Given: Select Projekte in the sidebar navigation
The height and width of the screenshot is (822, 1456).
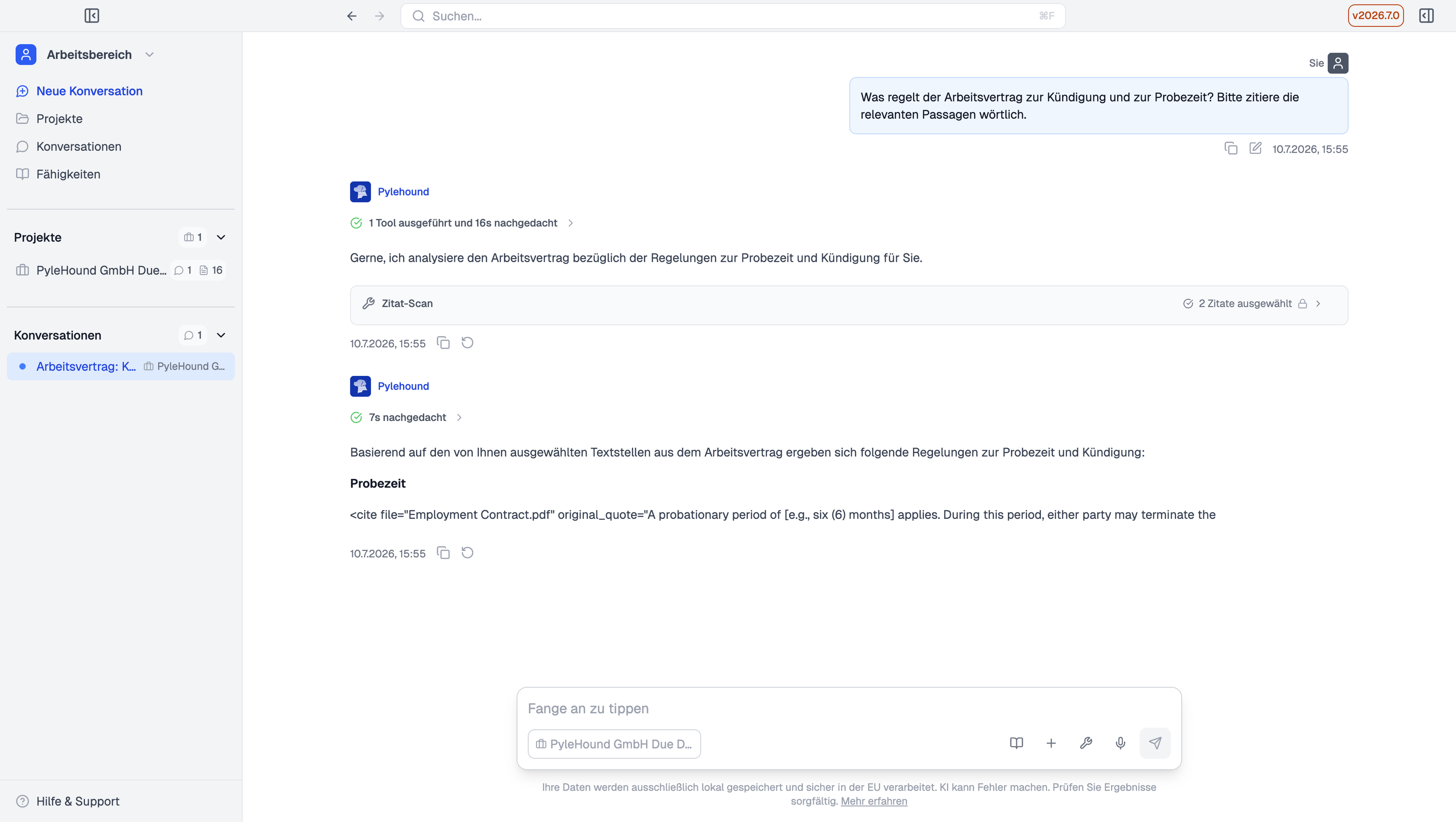Looking at the screenshot, I should pyautogui.click(x=59, y=119).
